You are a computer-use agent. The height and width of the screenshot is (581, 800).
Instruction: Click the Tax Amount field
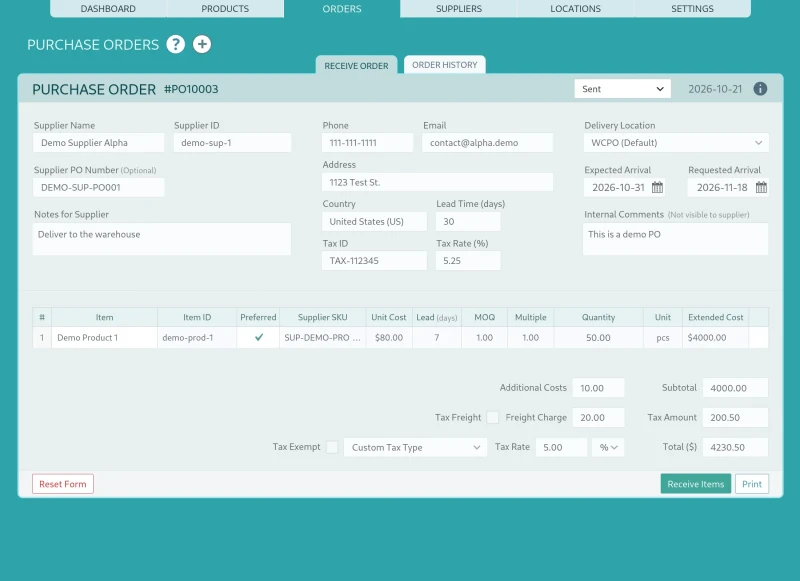[x=735, y=418]
